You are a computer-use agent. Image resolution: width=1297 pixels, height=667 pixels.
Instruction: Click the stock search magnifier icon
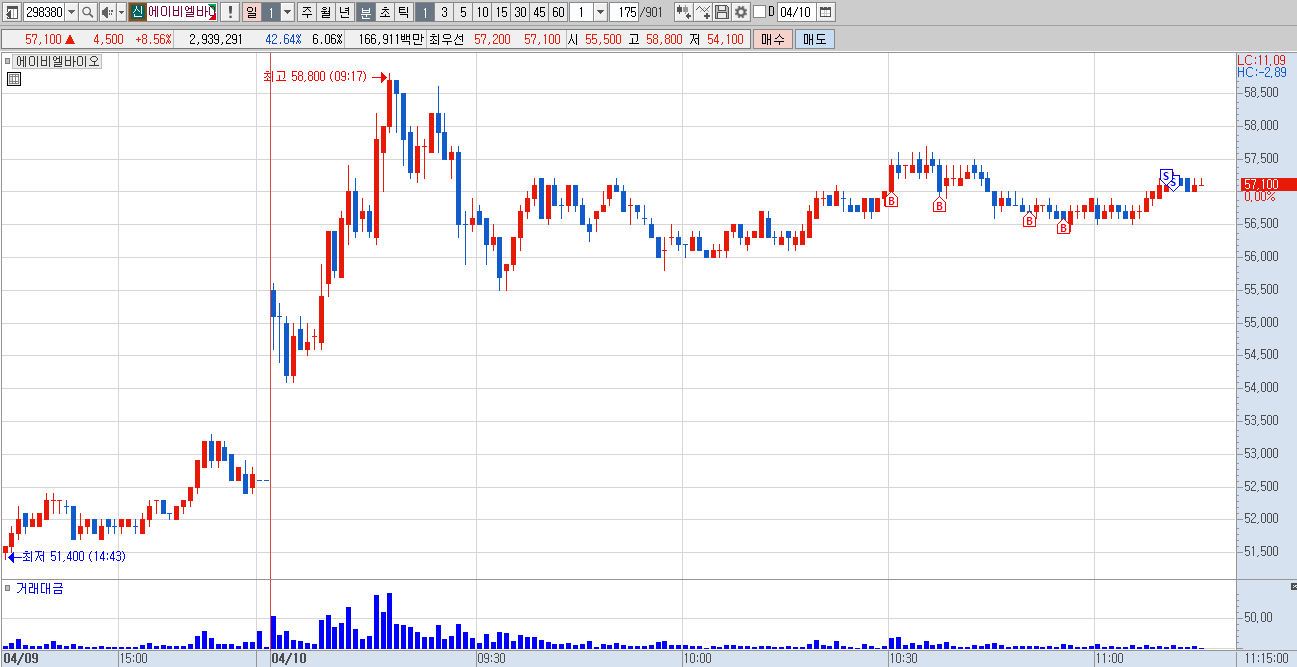point(87,12)
